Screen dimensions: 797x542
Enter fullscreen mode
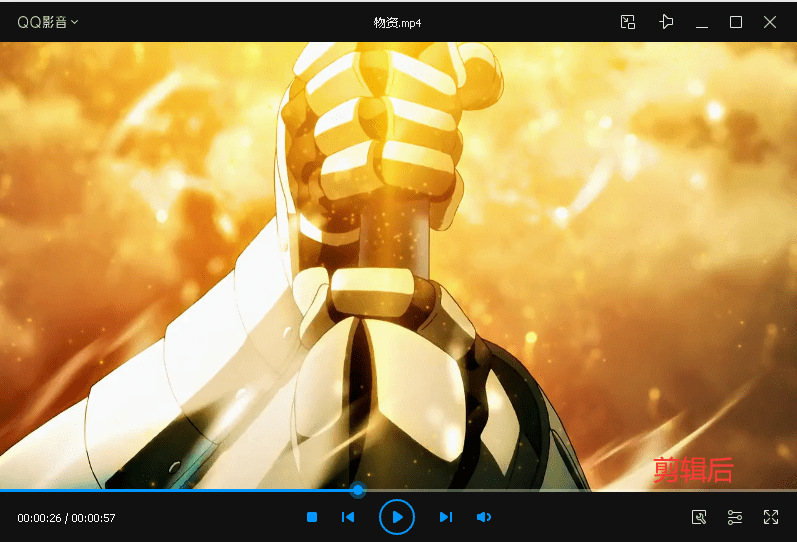(771, 517)
